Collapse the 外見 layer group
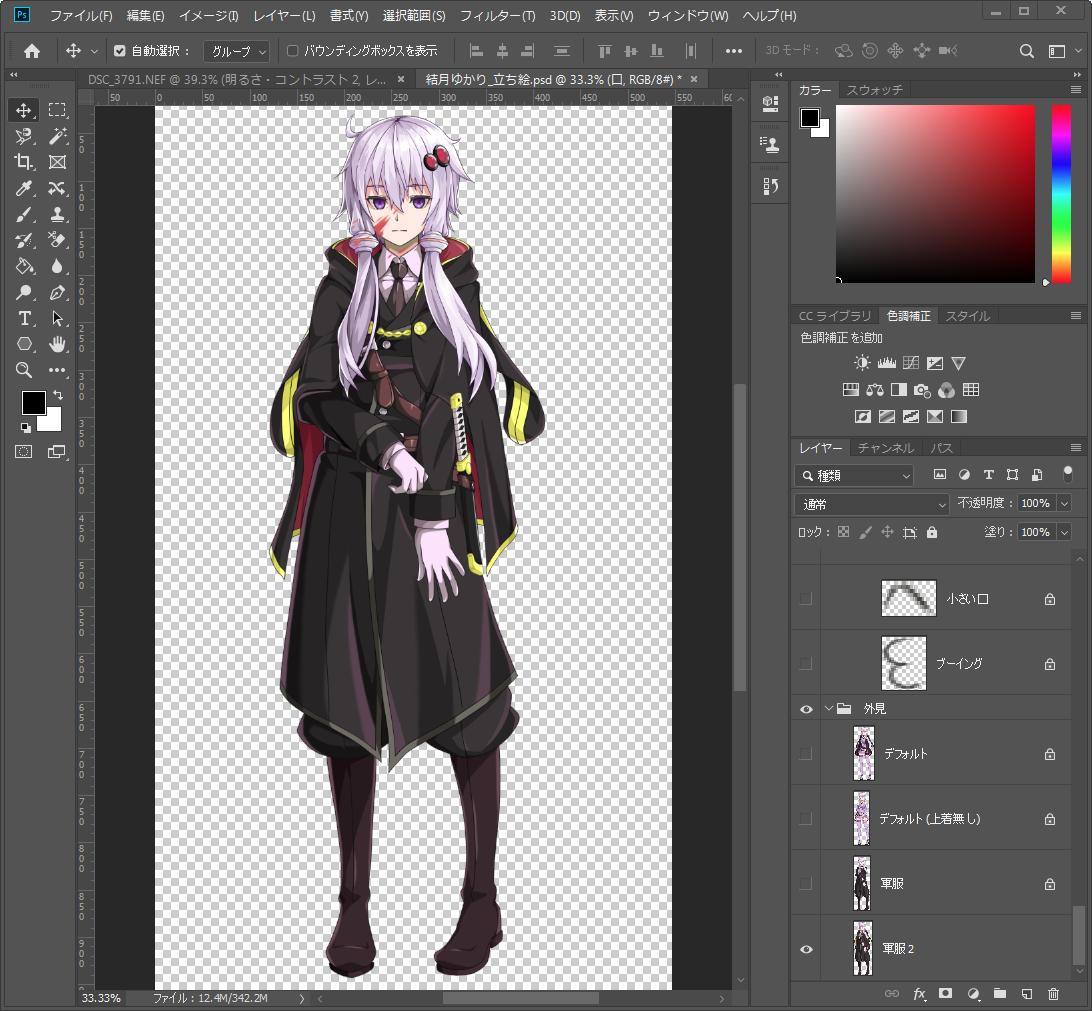The width and height of the screenshot is (1092, 1011). pos(829,709)
